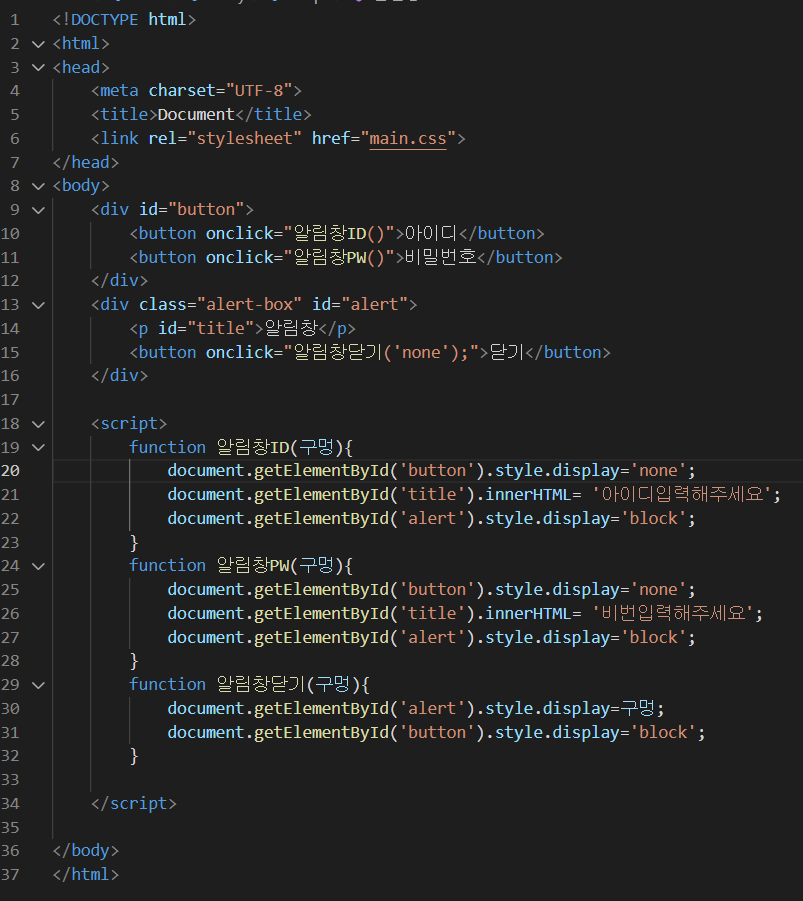
Task: Click getElementById on line 27
Action: 321,637
